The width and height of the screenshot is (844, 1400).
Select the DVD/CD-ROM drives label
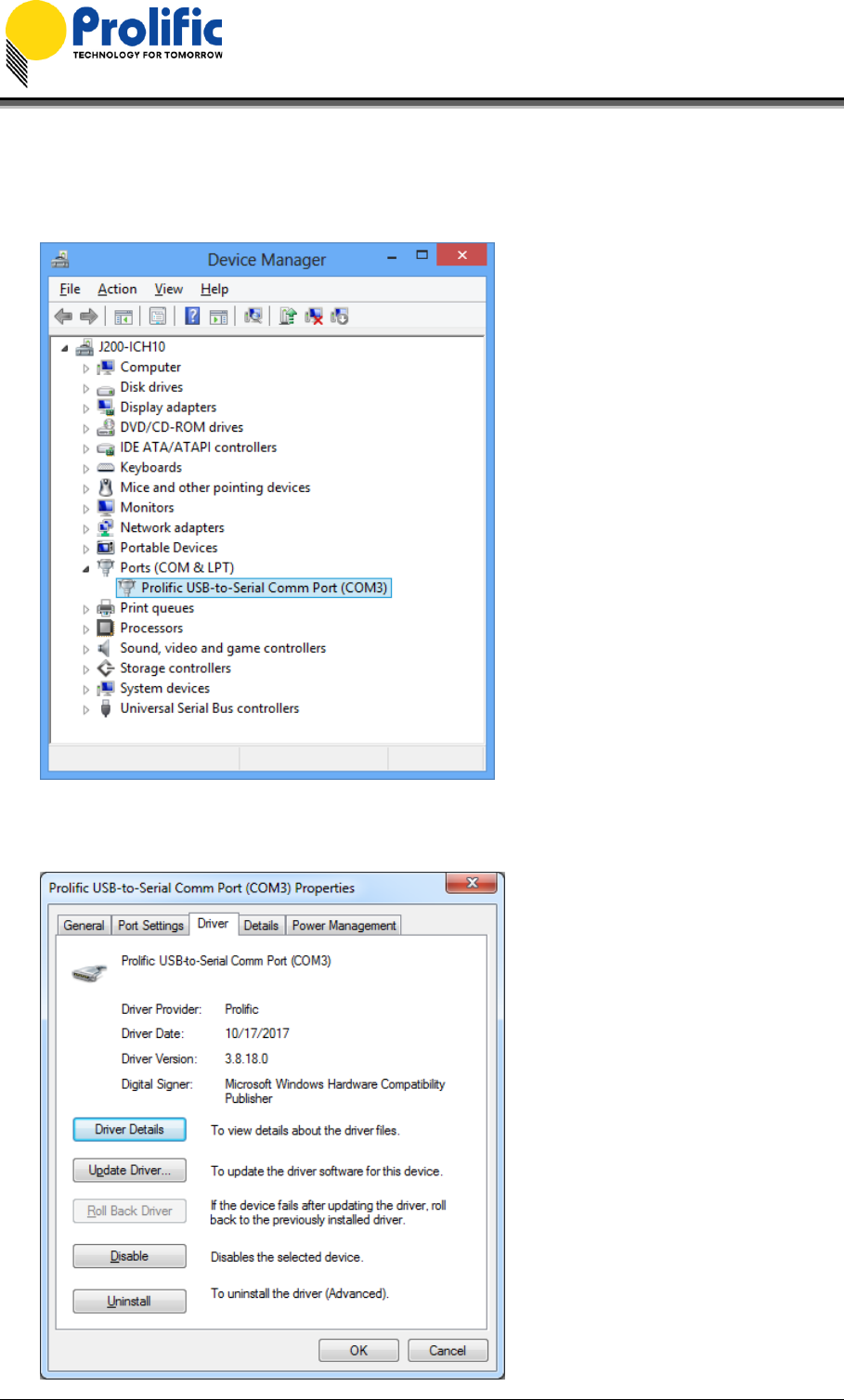click(x=181, y=427)
